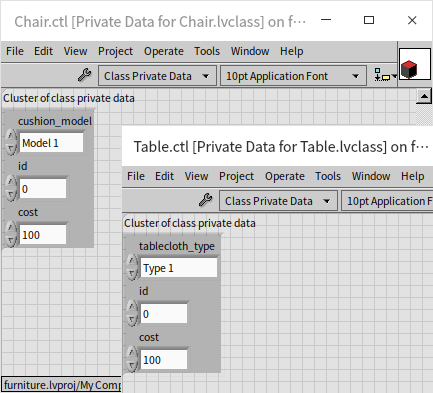Open Project menu in Chair.ctl window
The height and width of the screenshot is (393, 433).
[115, 51]
